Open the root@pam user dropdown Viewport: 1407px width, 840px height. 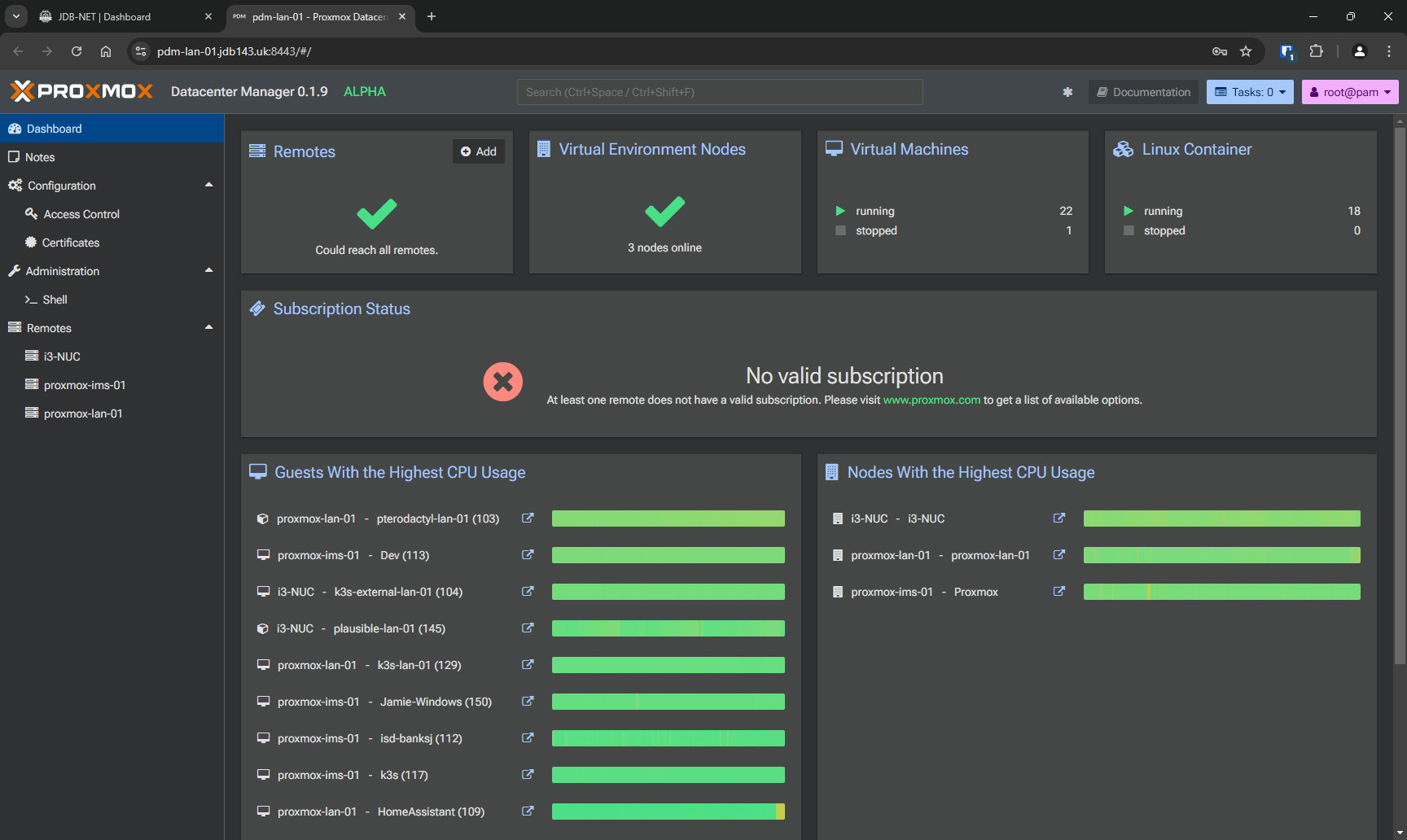pos(1349,92)
